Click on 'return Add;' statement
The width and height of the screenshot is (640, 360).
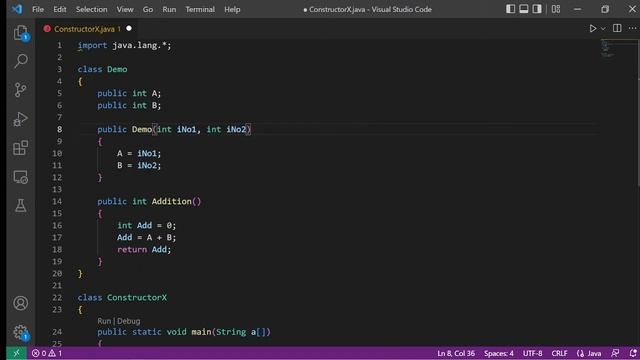(x=144, y=249)
